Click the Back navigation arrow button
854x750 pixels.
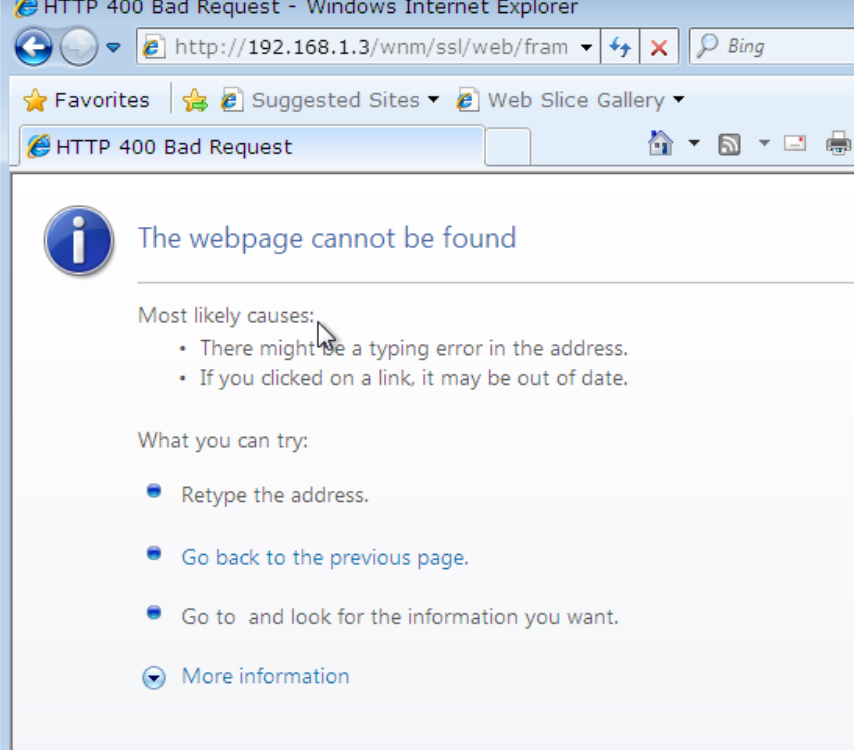34,47
